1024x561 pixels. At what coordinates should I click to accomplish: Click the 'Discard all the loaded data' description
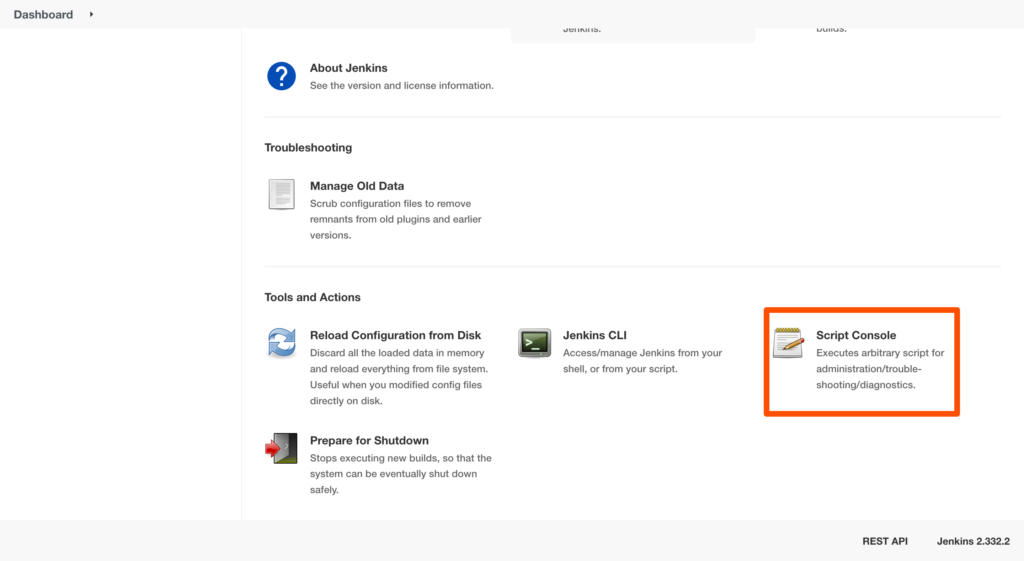399,377
